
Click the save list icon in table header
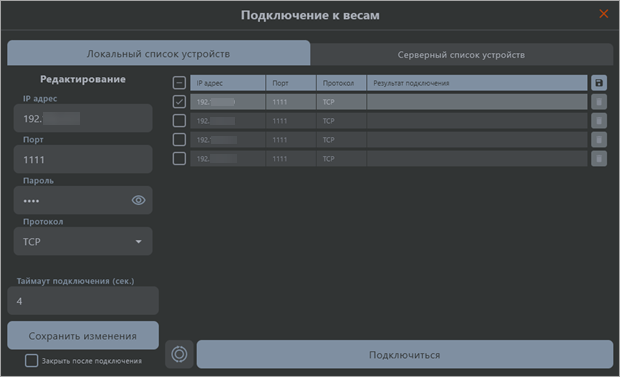599,83
